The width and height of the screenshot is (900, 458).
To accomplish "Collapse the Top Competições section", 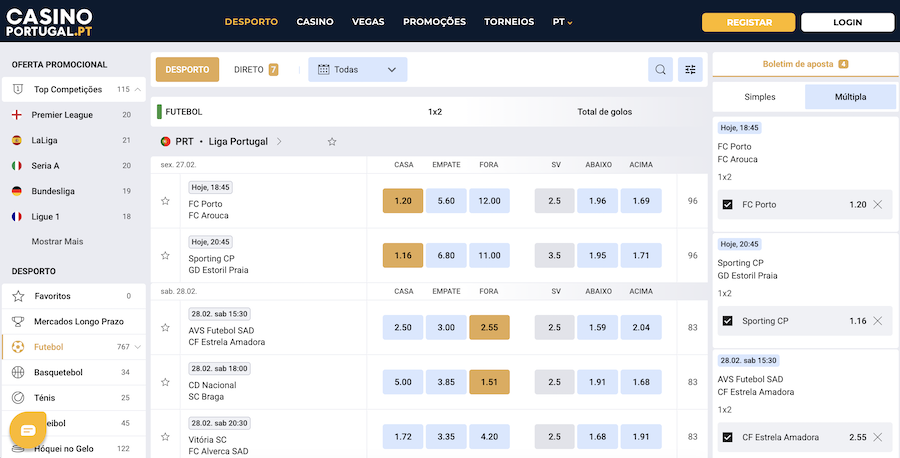I will (x=138, y=90).
